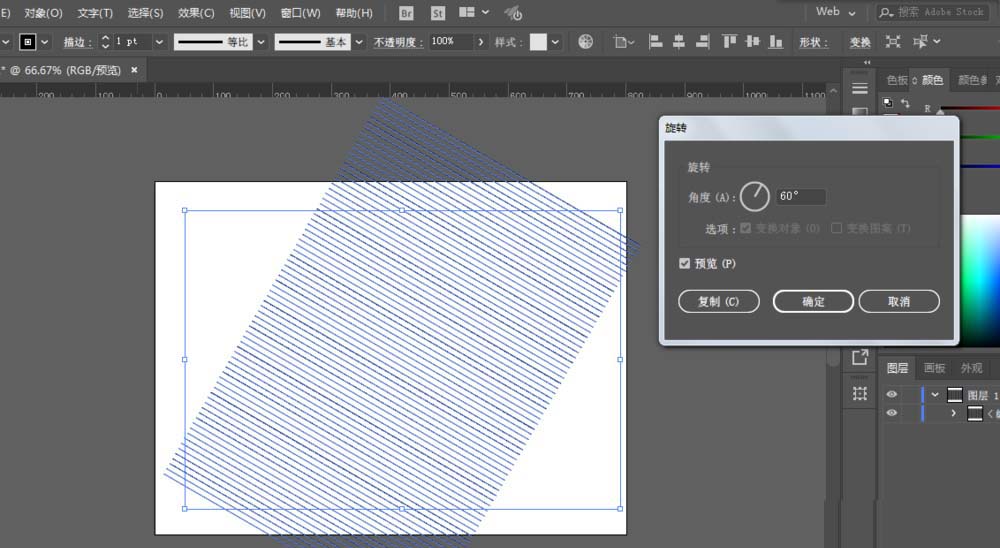Open Adobe Stock via the St icon

pyautogui.click(x=438, y=13)
